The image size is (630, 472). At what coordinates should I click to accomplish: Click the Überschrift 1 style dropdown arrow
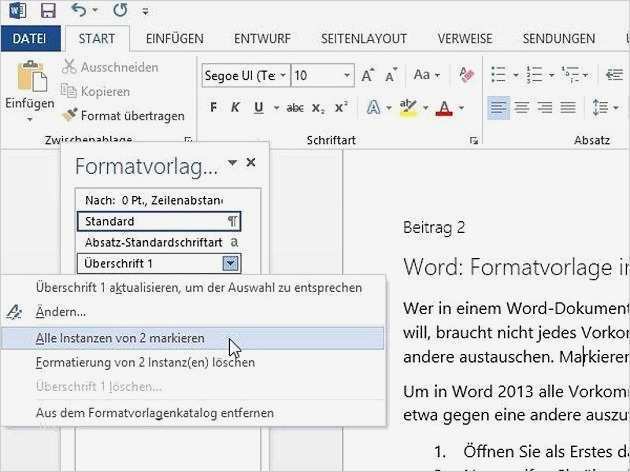pos(230,264)
